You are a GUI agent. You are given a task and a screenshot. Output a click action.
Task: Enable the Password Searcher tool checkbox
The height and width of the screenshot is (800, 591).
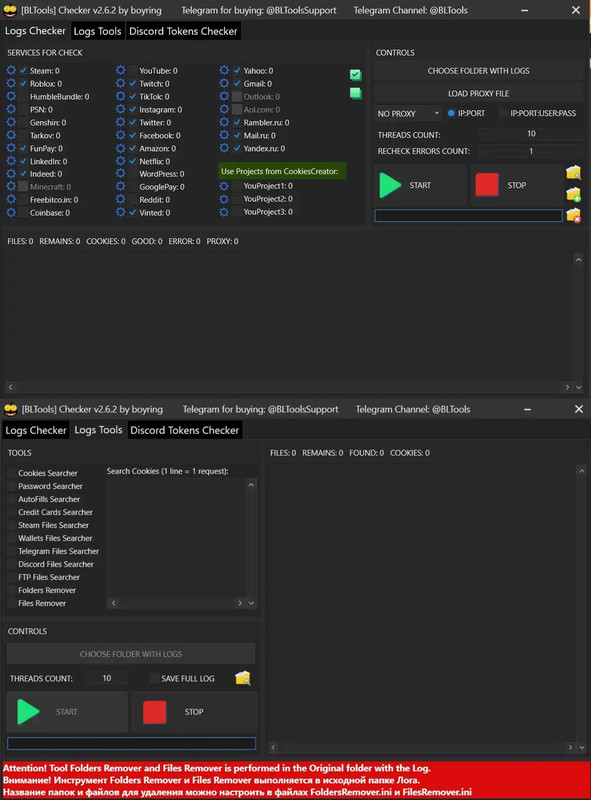[x=11, y=486]
